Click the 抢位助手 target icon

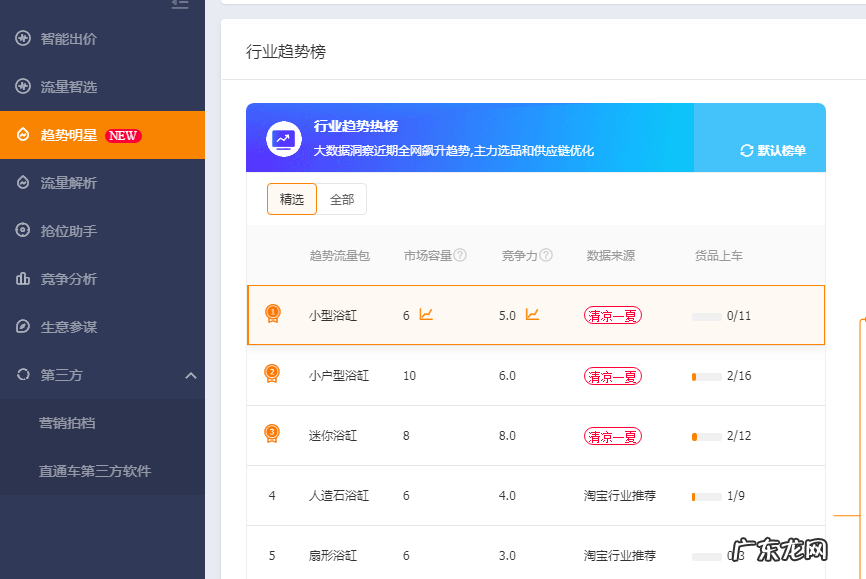pos(23,231)
